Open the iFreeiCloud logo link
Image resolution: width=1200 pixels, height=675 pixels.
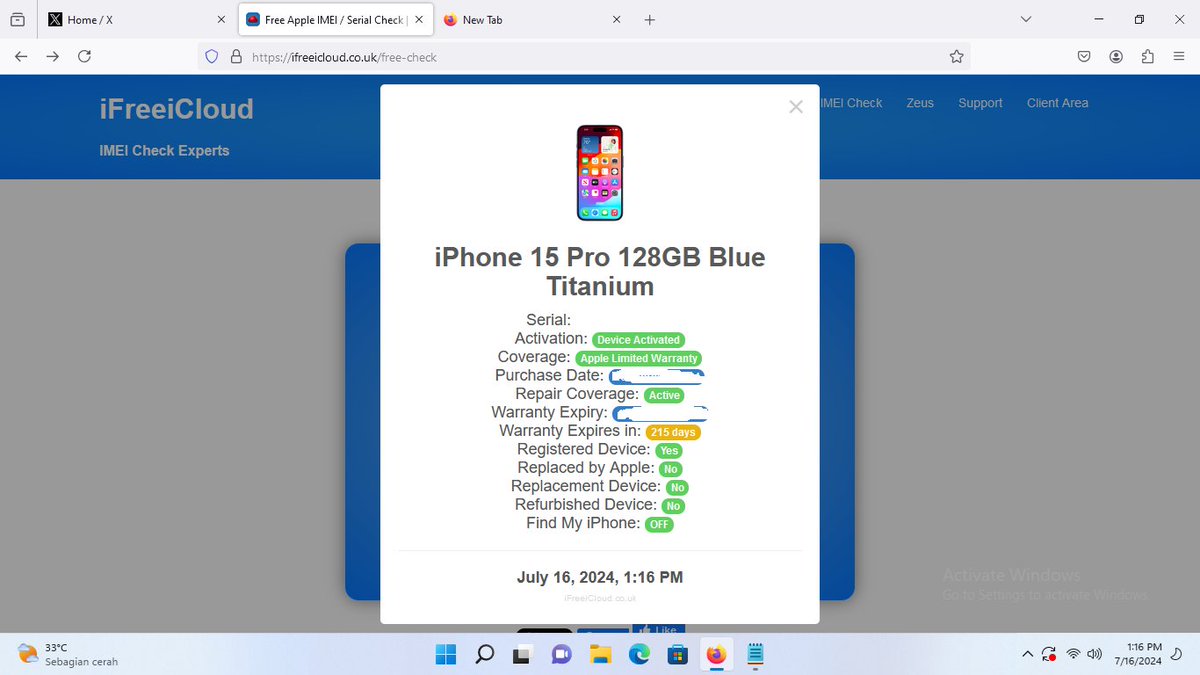click(x=176, y=108)
